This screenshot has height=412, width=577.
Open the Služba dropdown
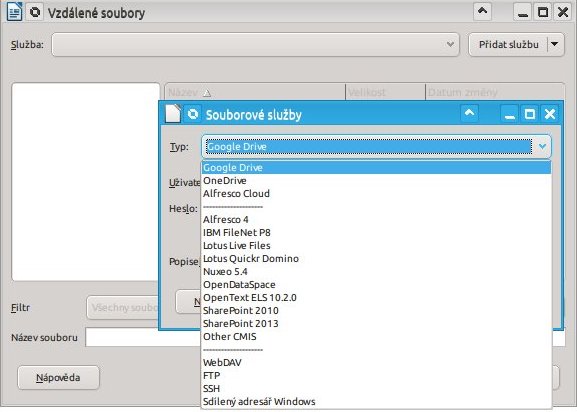click(255, 45)
